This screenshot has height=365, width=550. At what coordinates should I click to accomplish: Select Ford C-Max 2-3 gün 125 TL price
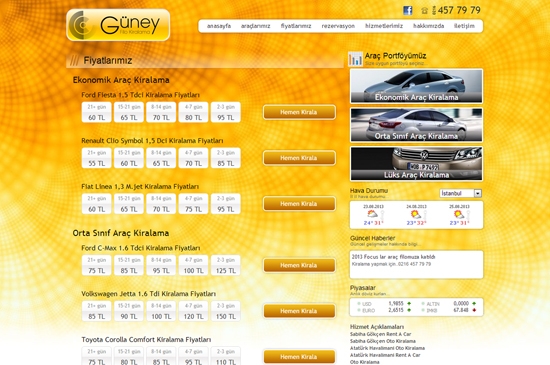tap(226, 265)
